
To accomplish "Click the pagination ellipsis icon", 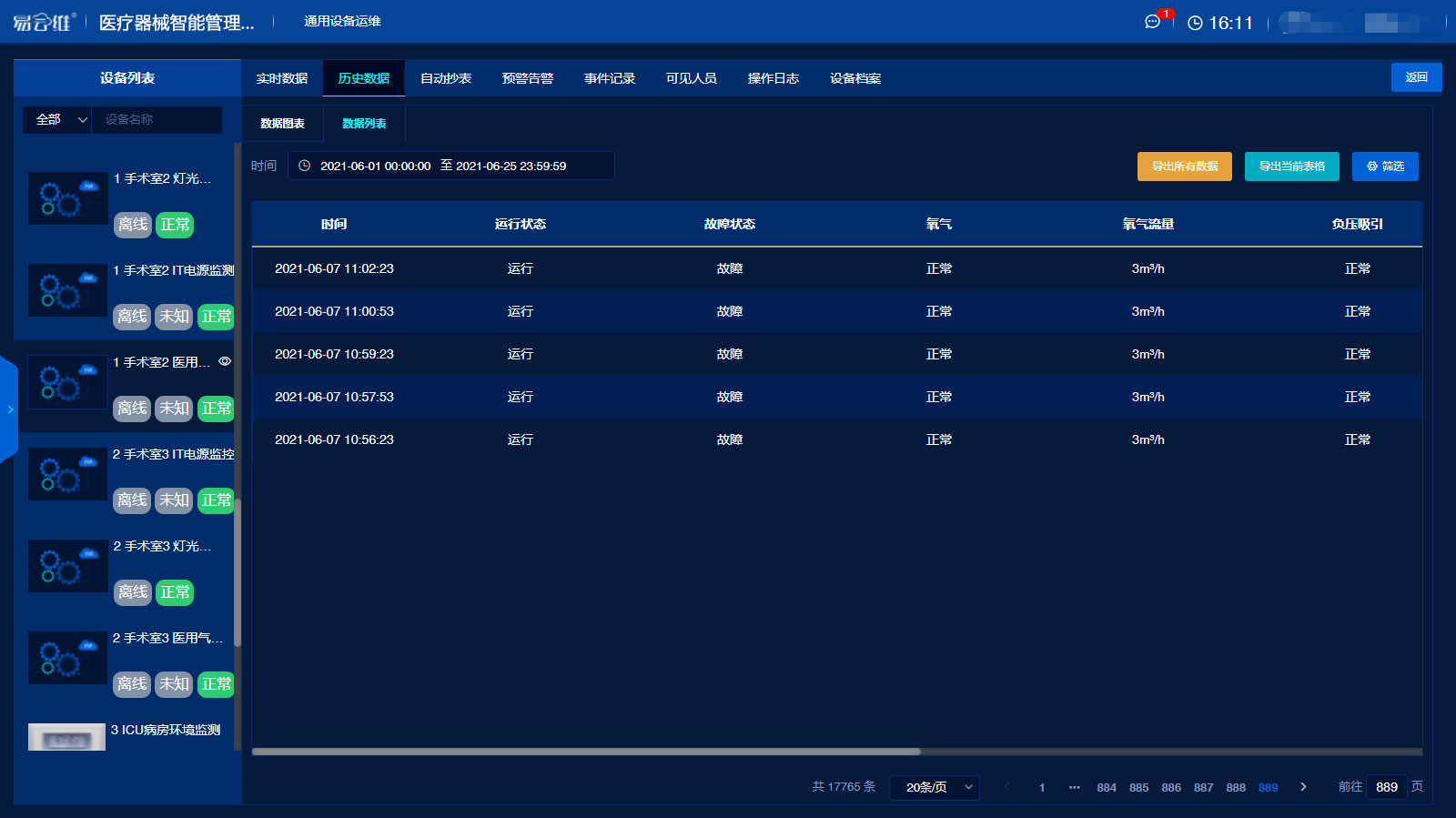I will coord(1075,787).
